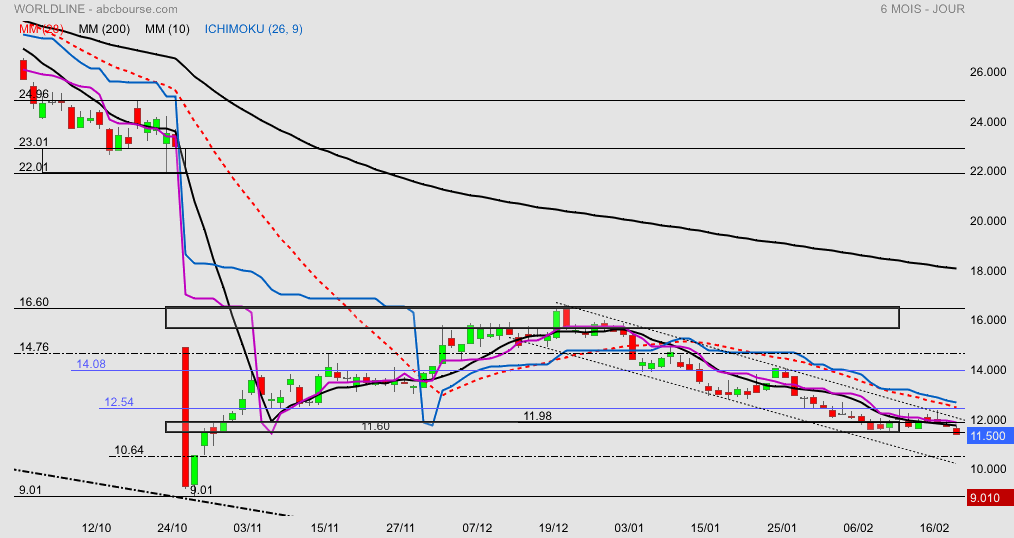Click the 16.000 price axis value
This screenshot has width=1014, height=538.
988,319
